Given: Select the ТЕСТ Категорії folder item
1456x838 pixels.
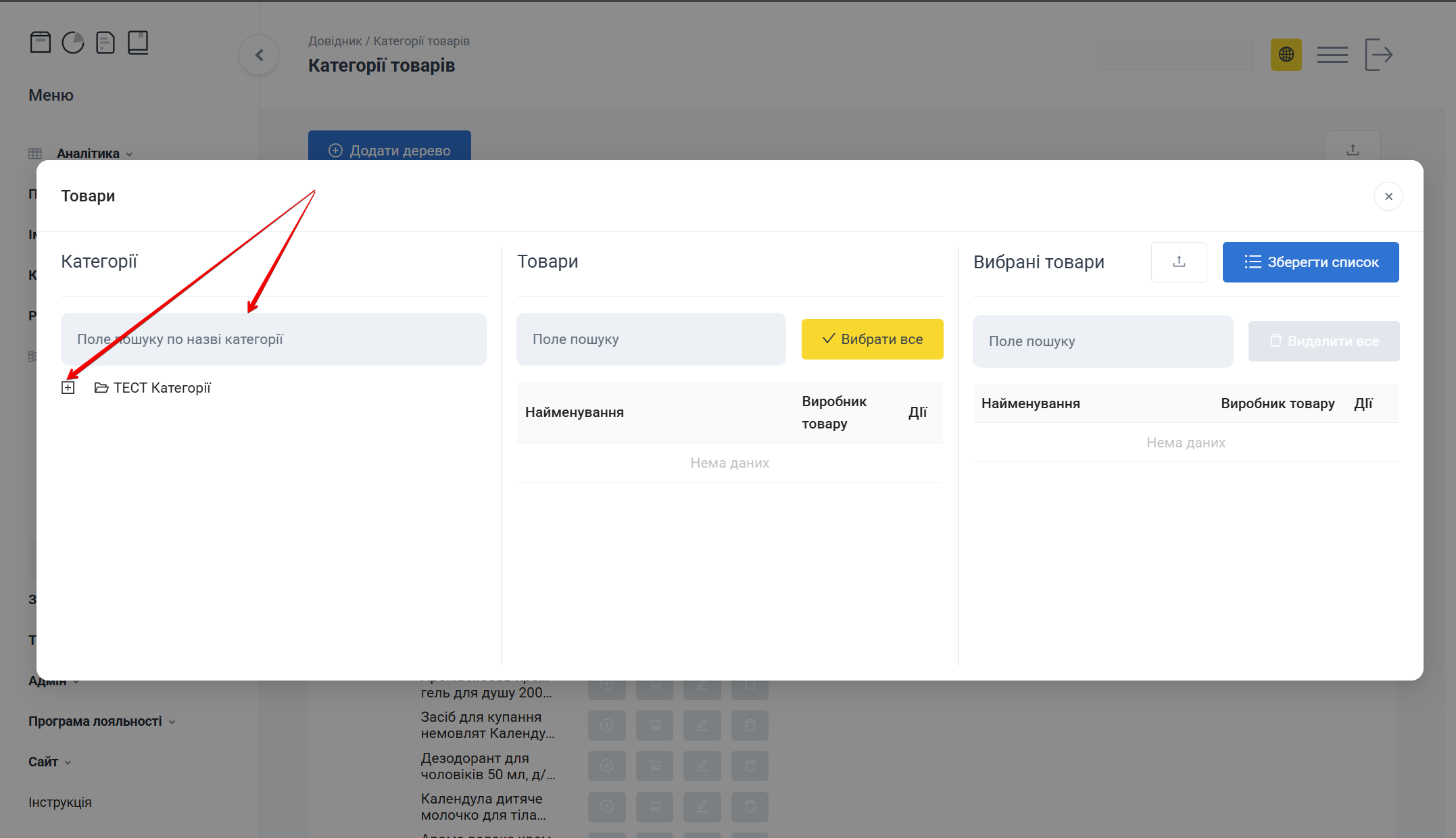Looking at the screenshot, I should point(162,388).
